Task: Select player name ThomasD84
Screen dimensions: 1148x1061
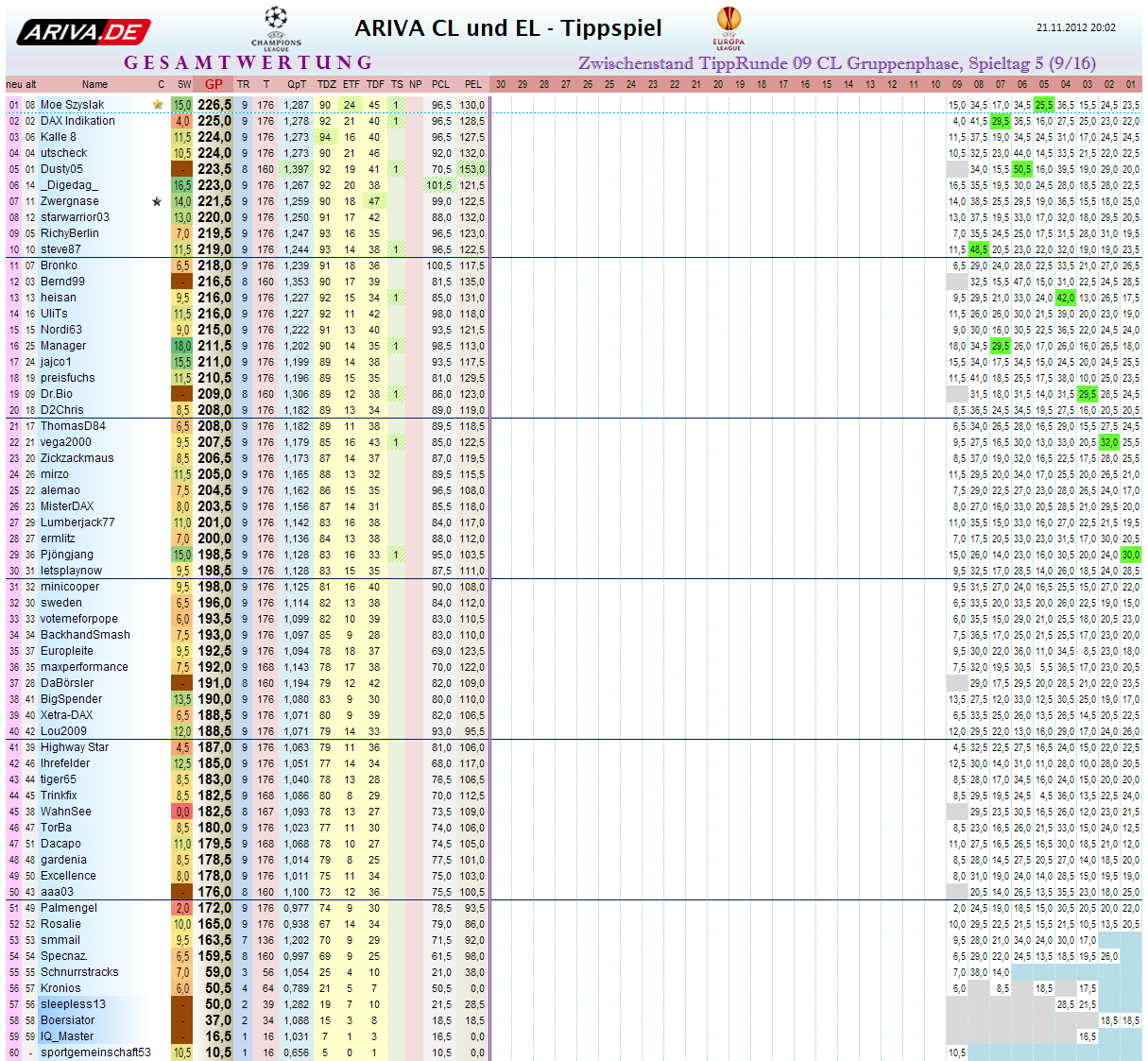Action: (x=73, y=426)
